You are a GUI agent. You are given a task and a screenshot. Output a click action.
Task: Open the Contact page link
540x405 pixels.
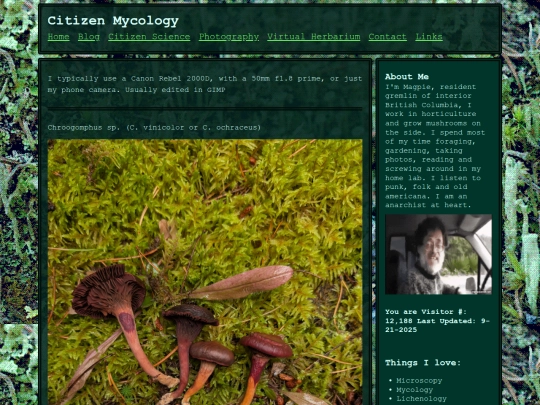click(387, 37)
